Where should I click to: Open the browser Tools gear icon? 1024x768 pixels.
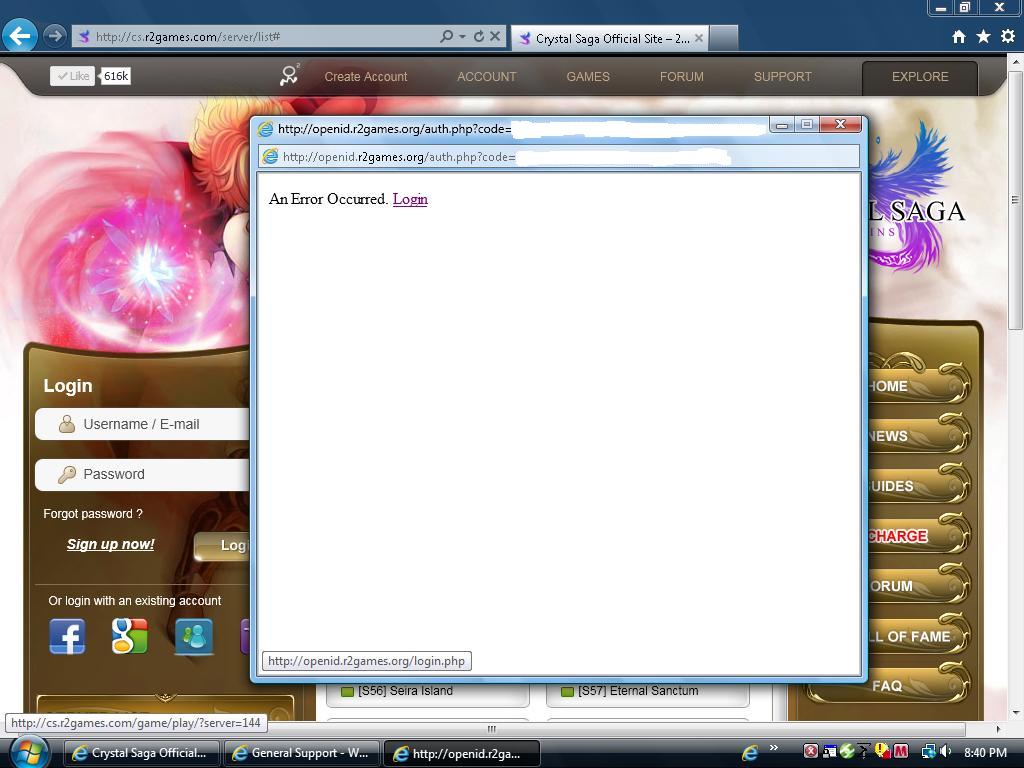point(1007,37)
